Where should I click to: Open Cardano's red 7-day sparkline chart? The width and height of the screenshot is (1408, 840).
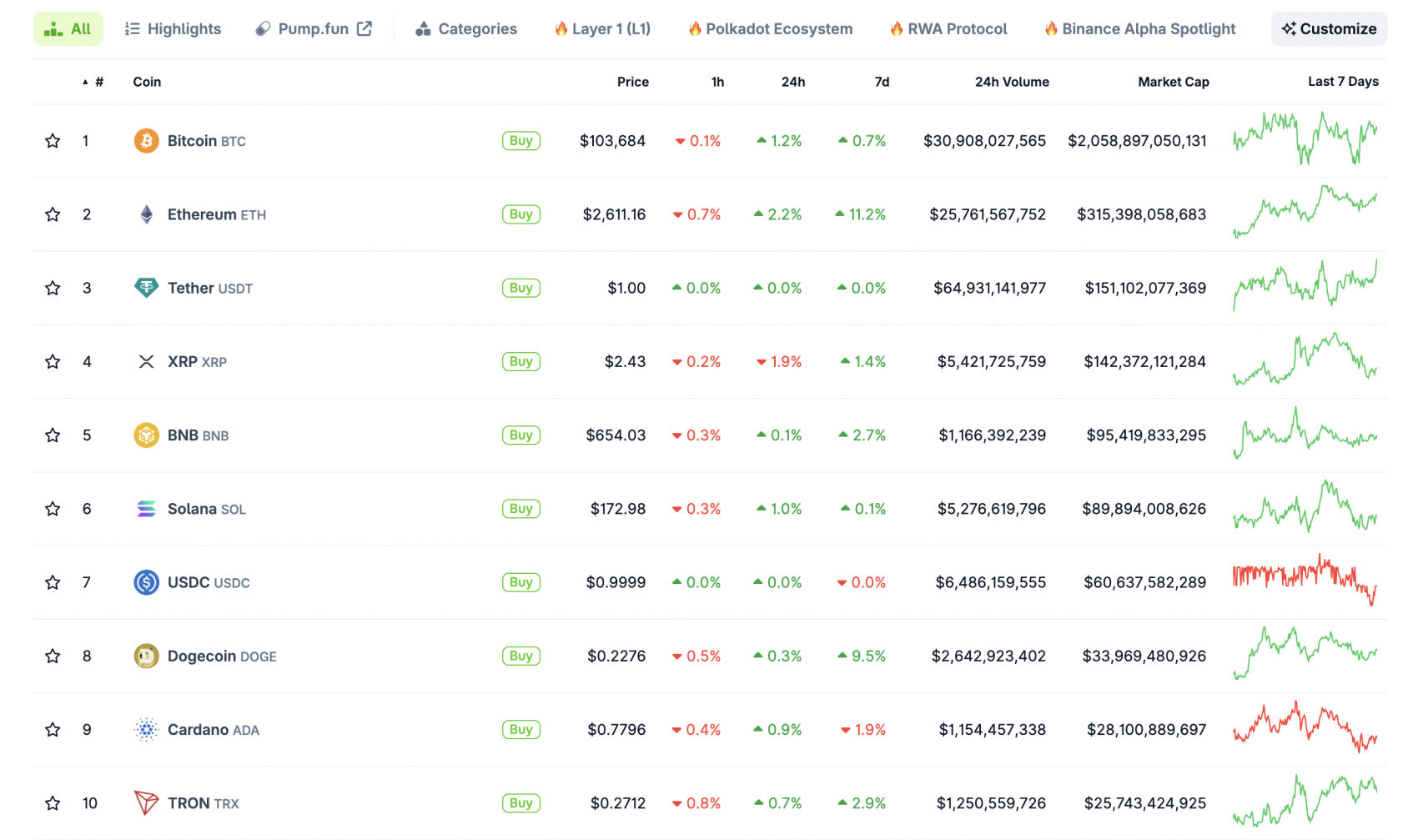pos(1305,727)
